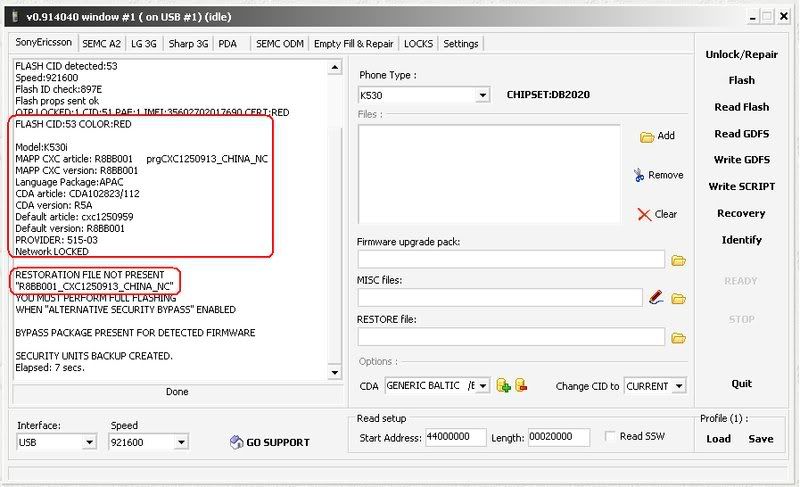
Task: Click the log scrollbar up arrow
Action: [x=335, y=67]
